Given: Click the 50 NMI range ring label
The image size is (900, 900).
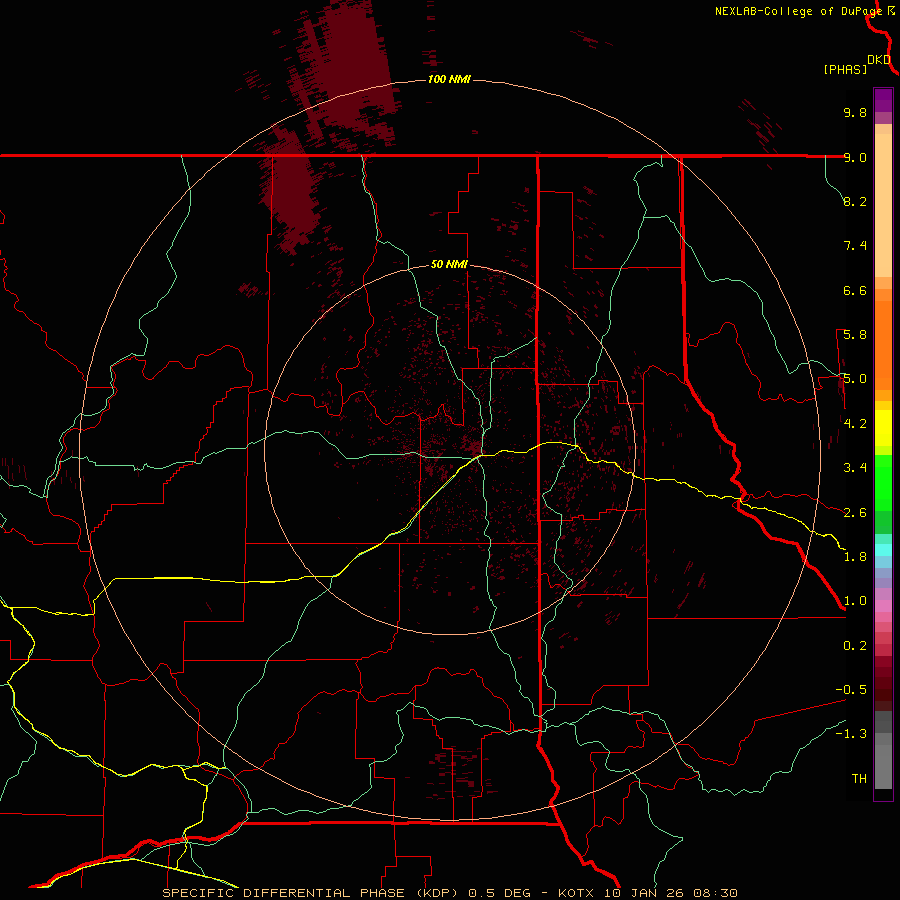Looking at the screenshot, I should (449, 264).
